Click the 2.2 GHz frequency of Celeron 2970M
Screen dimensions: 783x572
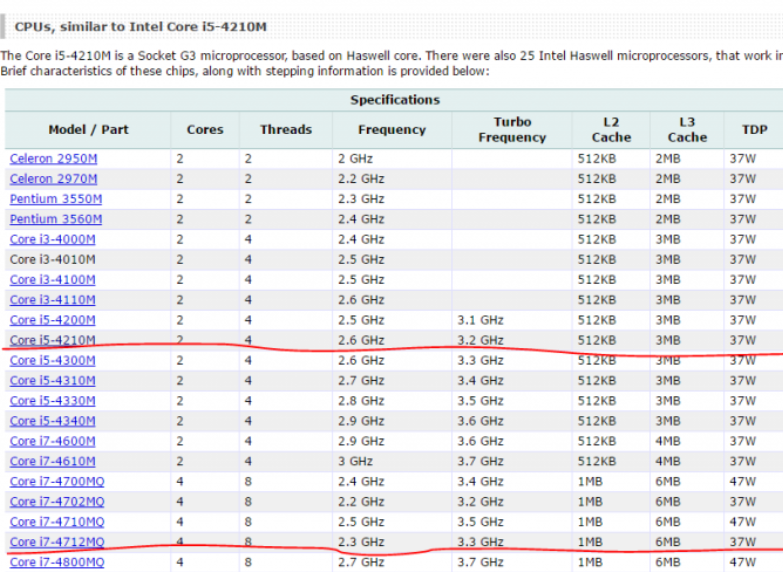361,179
